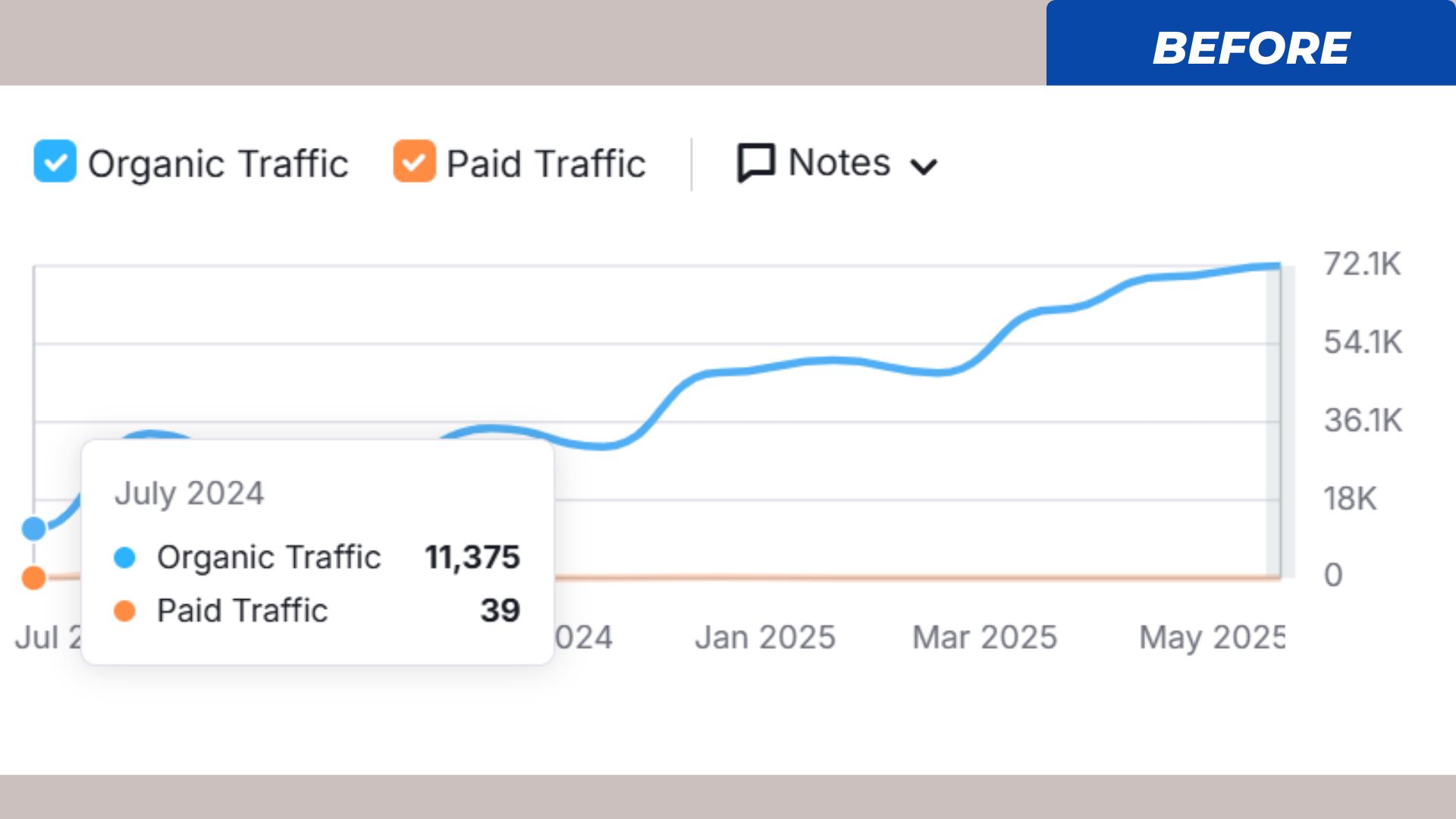This screenshot has width=1456, height=819.
Task: Click the organic value 11,375 in tooltip
Action: click(472, 557)
